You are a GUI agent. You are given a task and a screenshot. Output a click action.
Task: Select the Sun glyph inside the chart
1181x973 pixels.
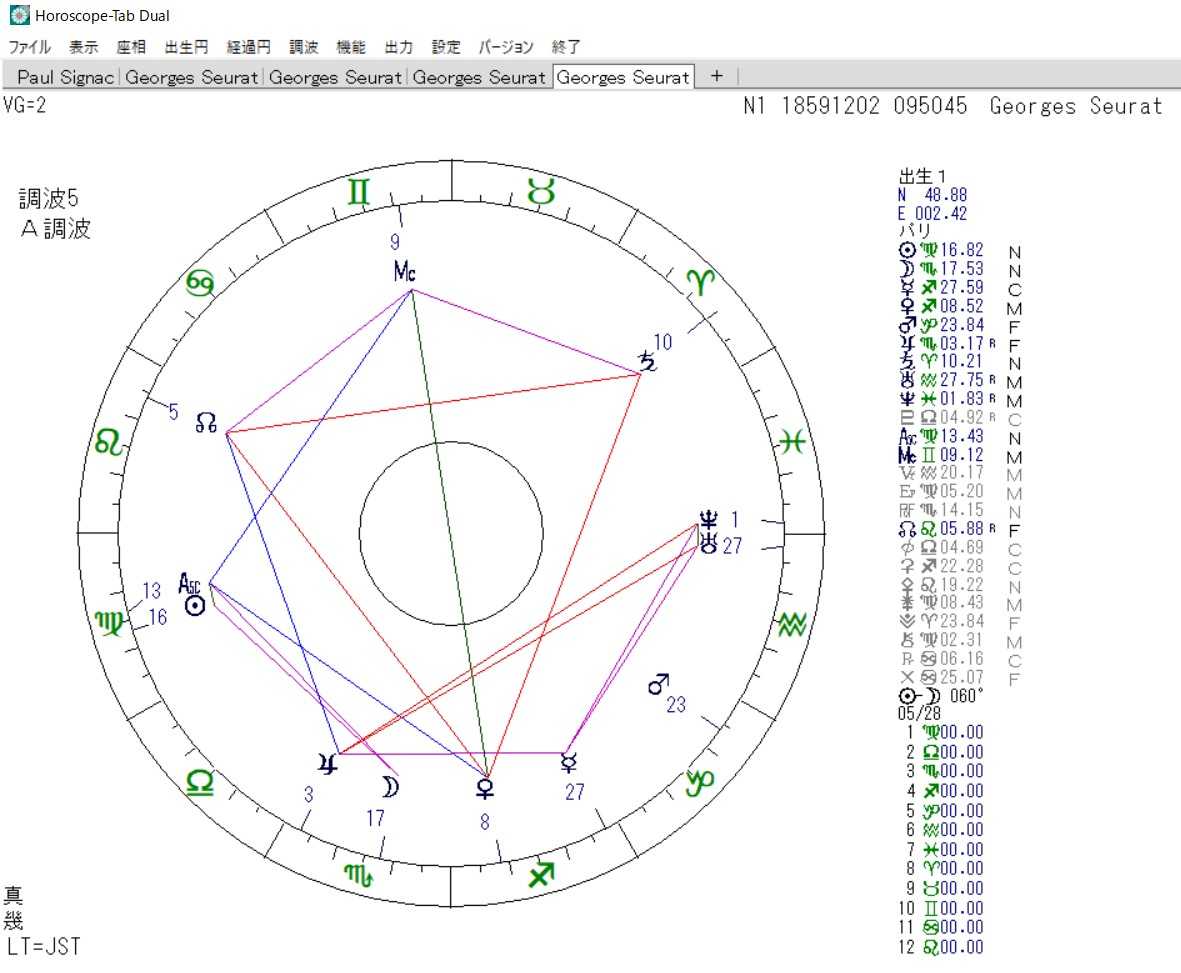[195, 605]
